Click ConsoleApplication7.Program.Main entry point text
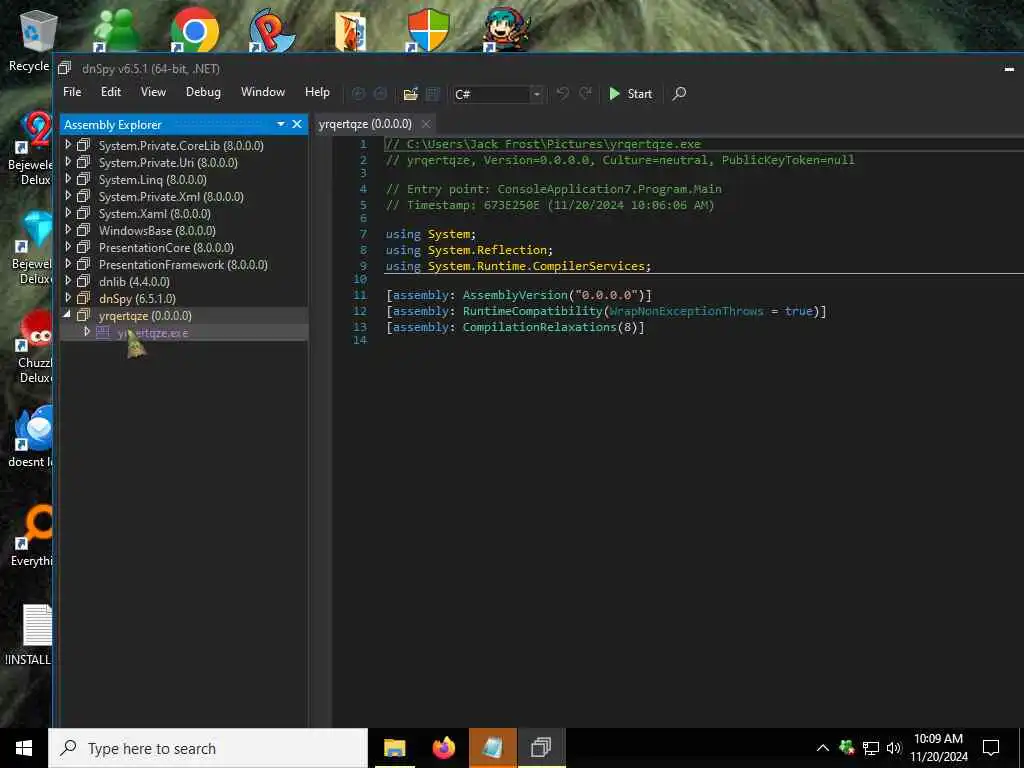 [609, 189]
